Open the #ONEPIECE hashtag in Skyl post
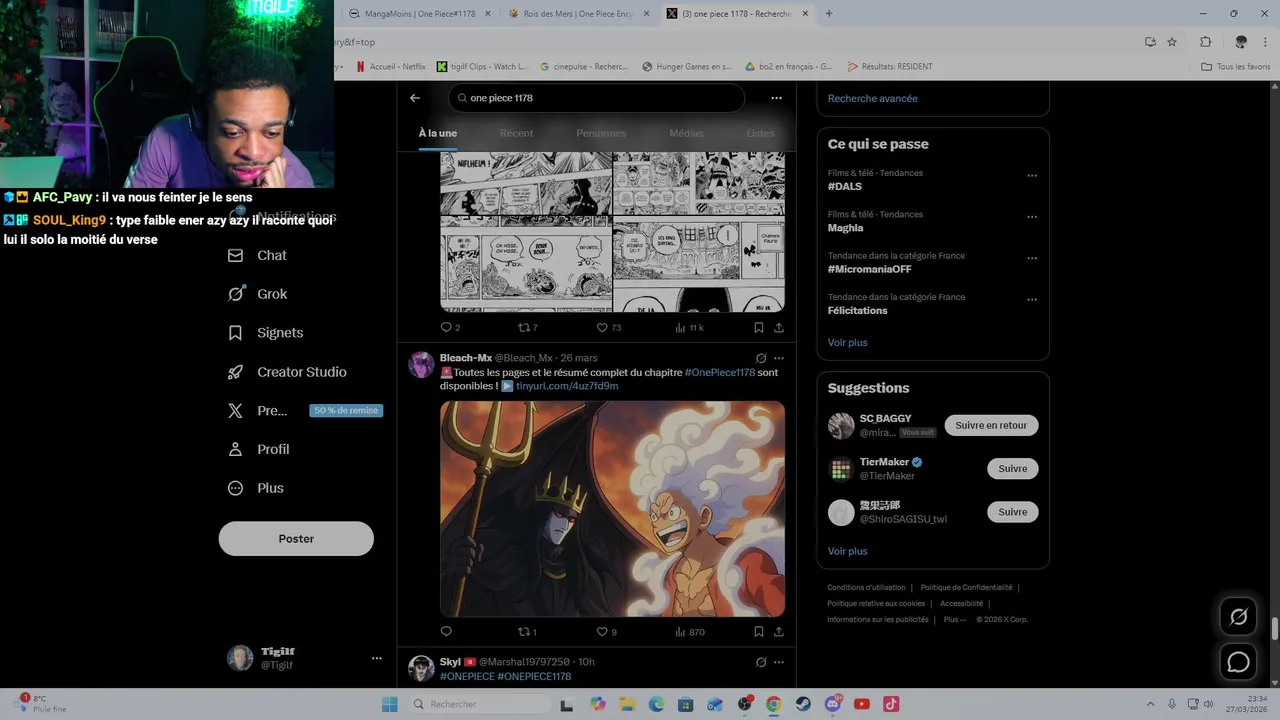This screenshot has width=1280, height=720. [467, 676]
